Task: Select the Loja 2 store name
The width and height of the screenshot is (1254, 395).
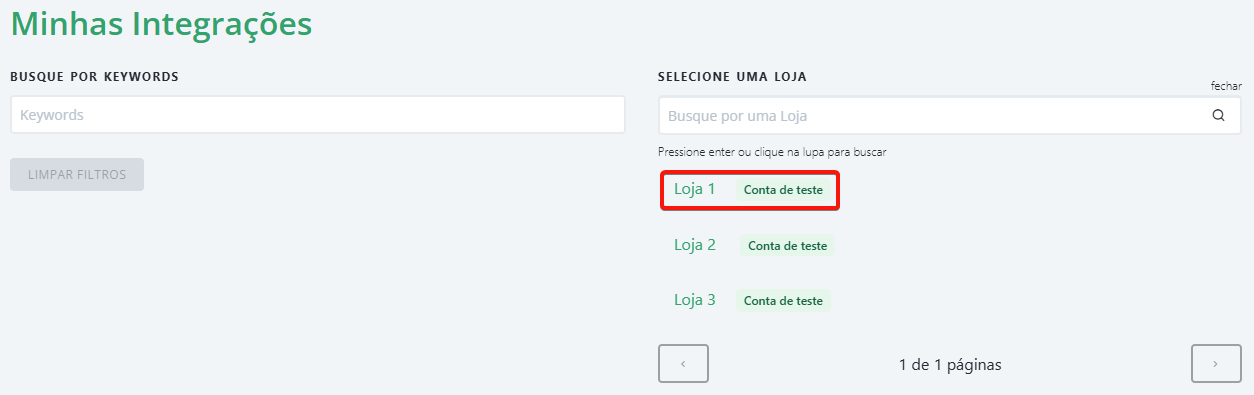Action: point(695,244)
